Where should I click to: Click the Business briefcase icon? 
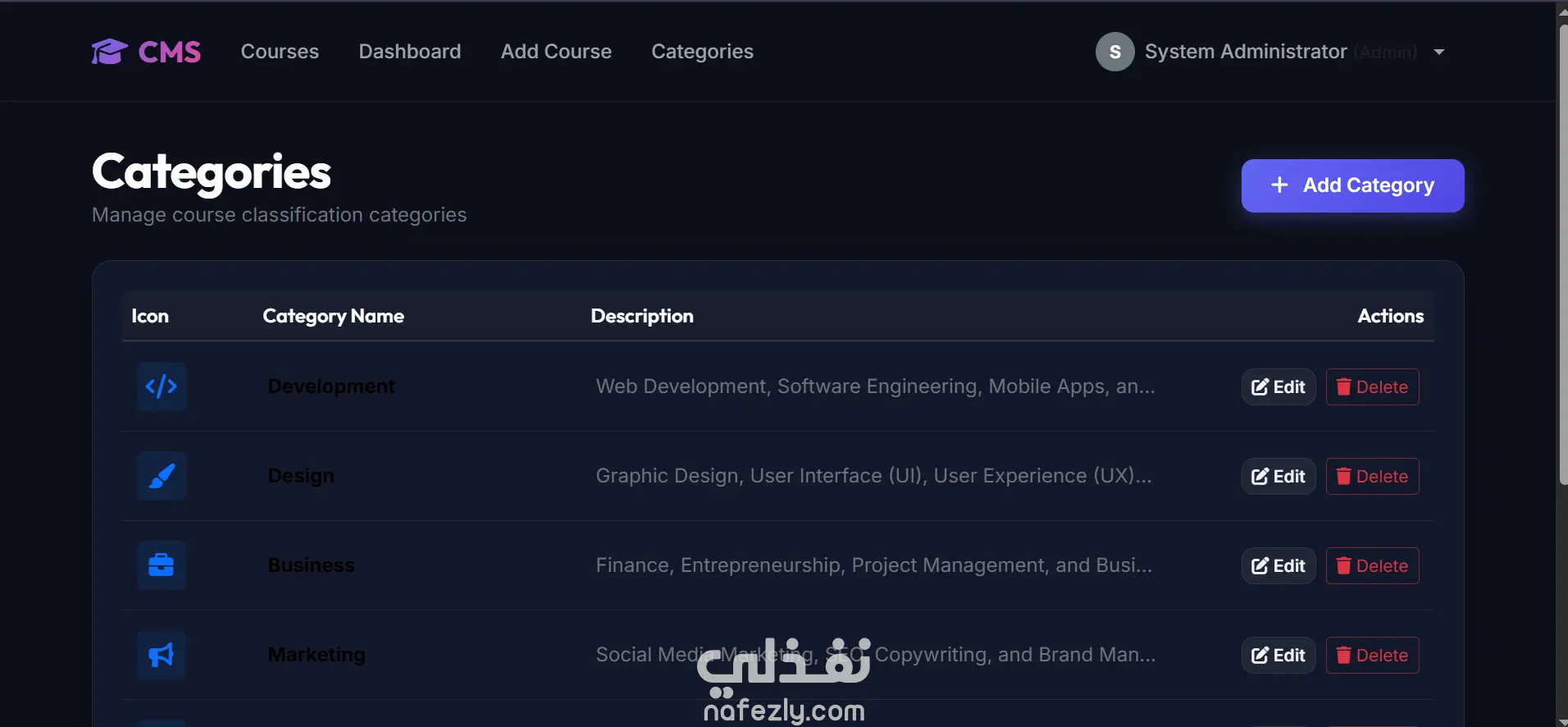pyautogui.click(x=162, y=565)
